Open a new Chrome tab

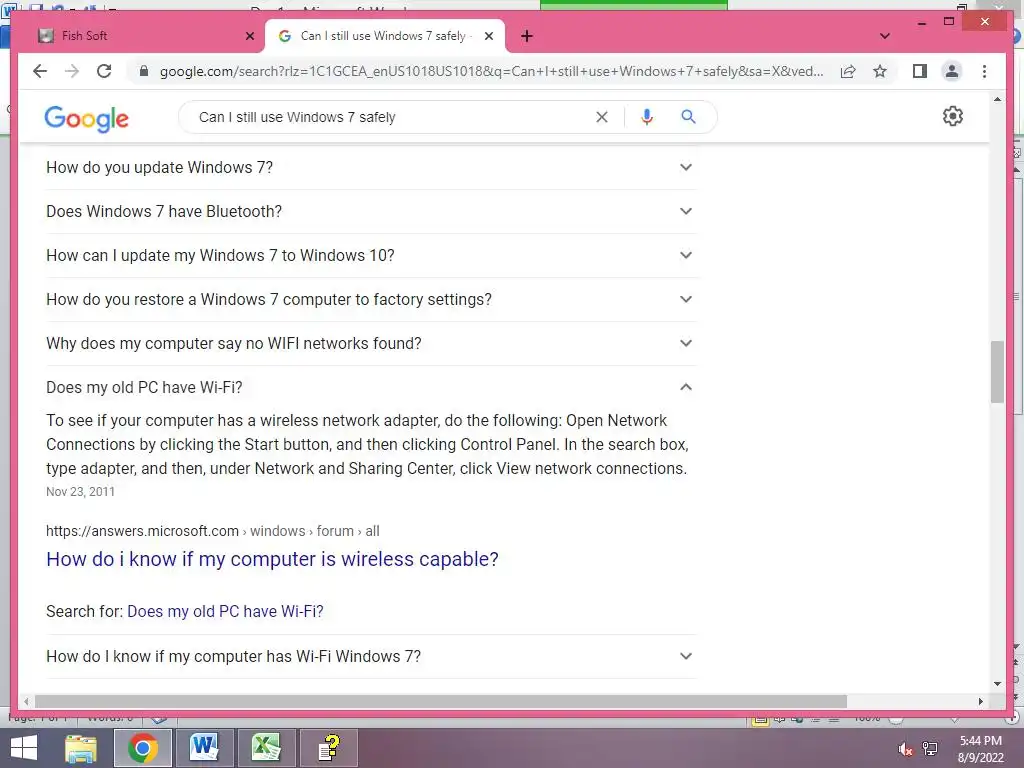point(527,36)
